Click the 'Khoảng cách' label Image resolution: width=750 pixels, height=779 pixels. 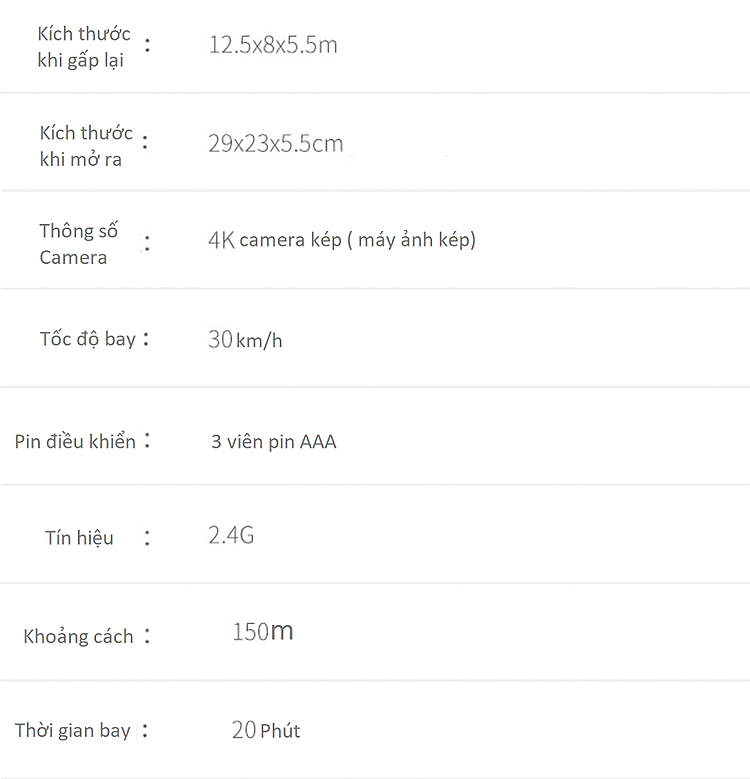click(x=78, y=636)
